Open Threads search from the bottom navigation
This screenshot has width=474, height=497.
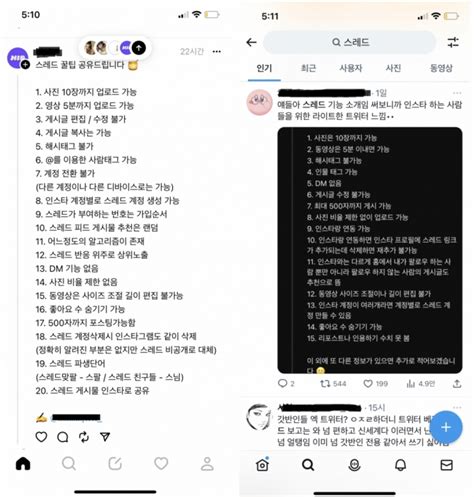[69, 464]
